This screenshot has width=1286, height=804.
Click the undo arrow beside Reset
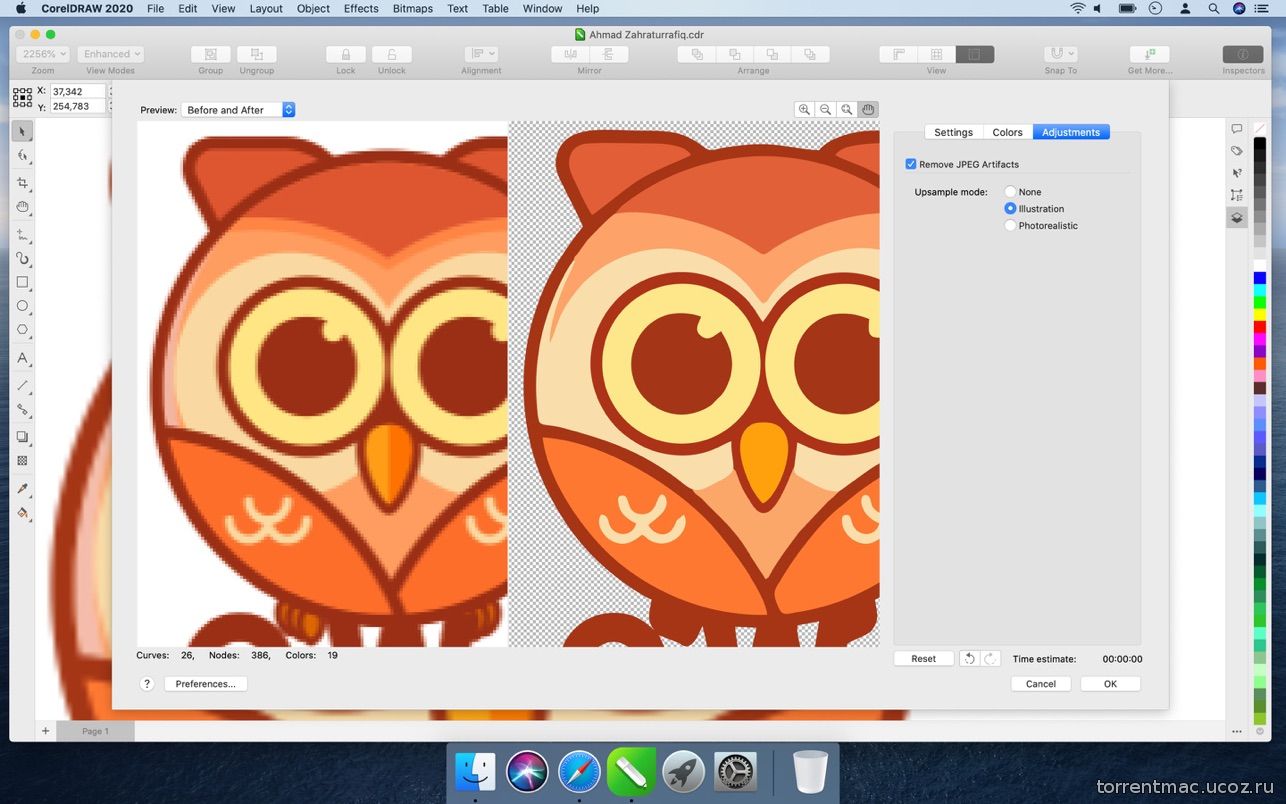[969, 658]
